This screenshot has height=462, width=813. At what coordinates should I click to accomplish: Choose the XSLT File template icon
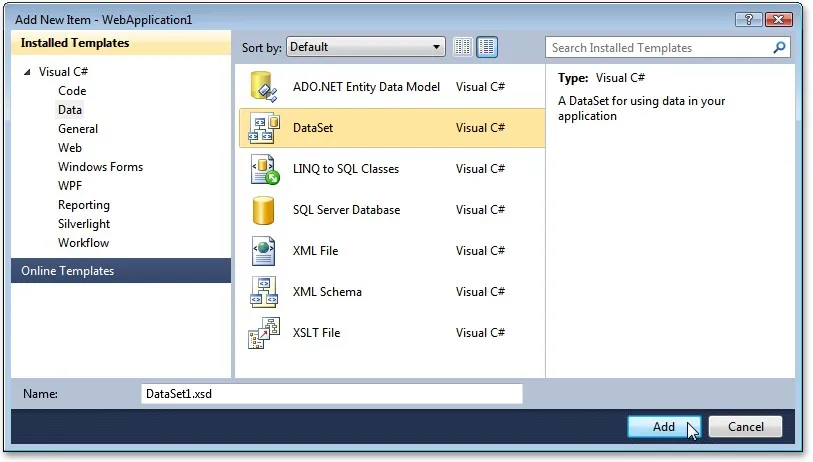pos(264,333)
